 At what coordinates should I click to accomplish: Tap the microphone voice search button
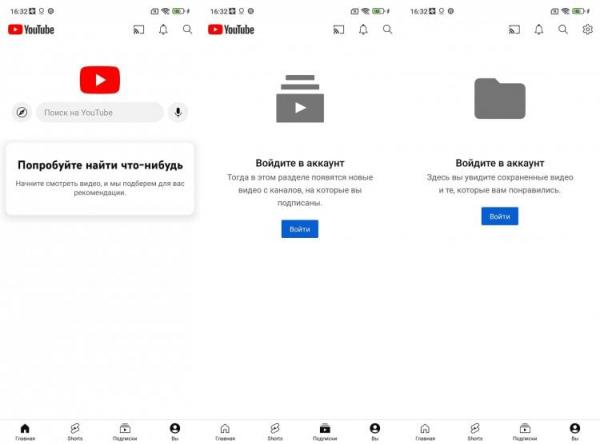[178, 113]
